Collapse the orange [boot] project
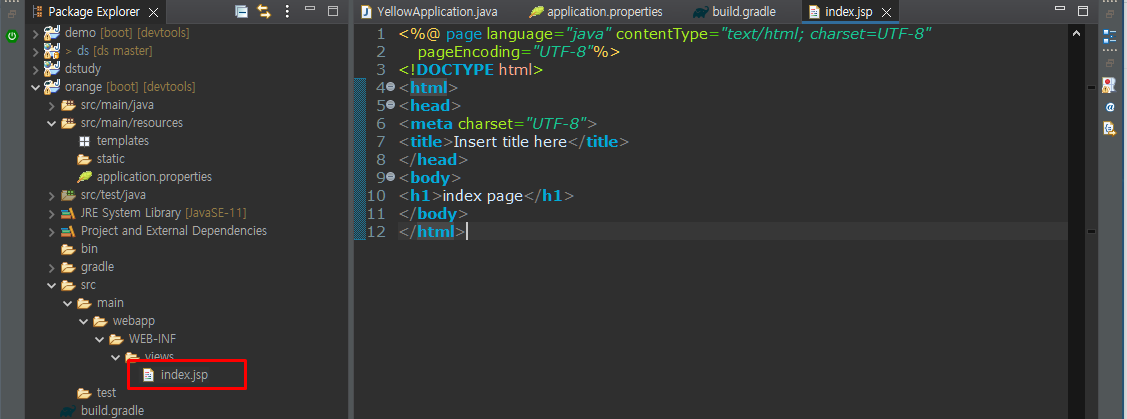This screenshot has width=1127, height=419. pos(36,87)
